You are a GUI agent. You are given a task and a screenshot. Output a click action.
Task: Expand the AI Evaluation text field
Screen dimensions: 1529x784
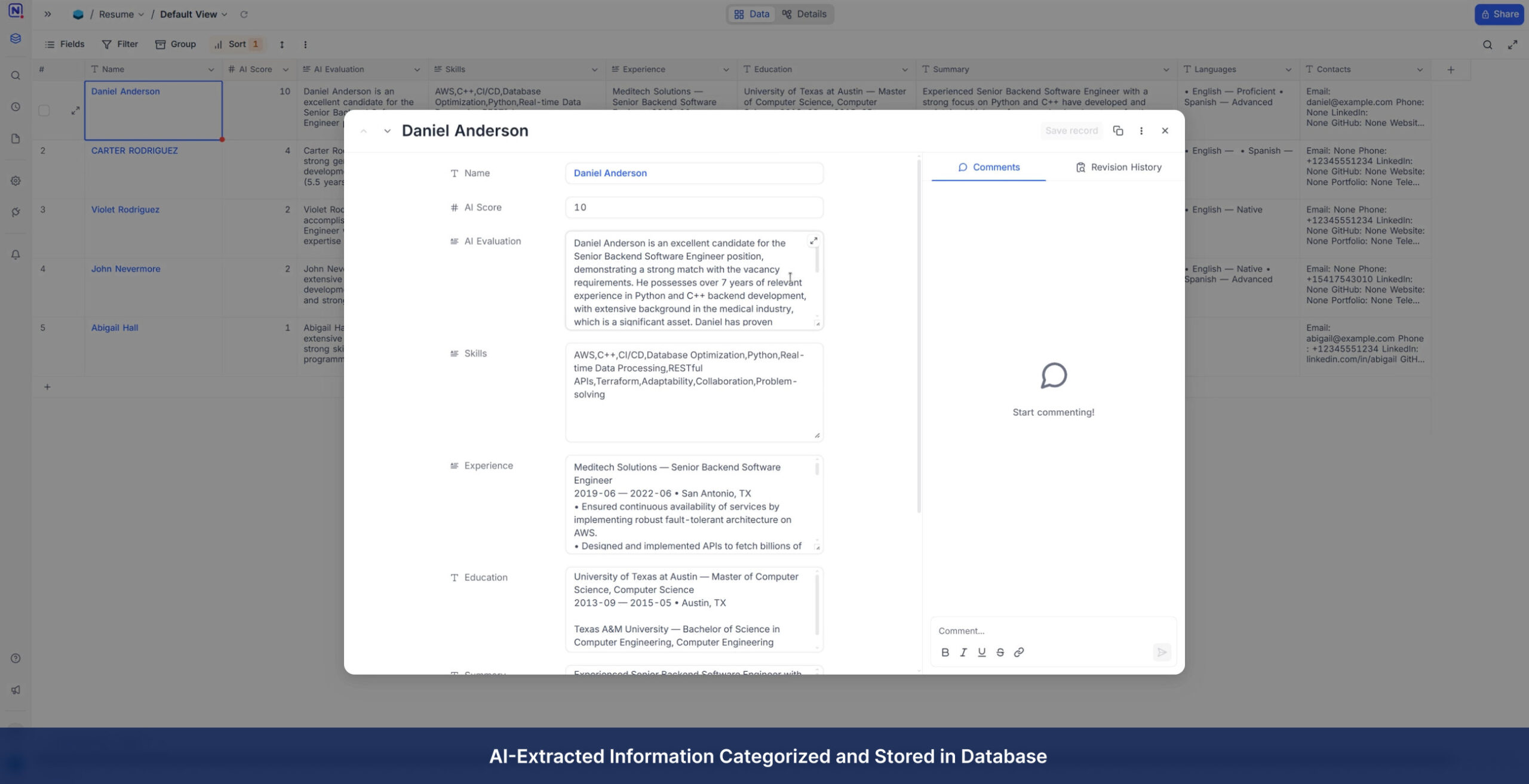coord(813,241)
